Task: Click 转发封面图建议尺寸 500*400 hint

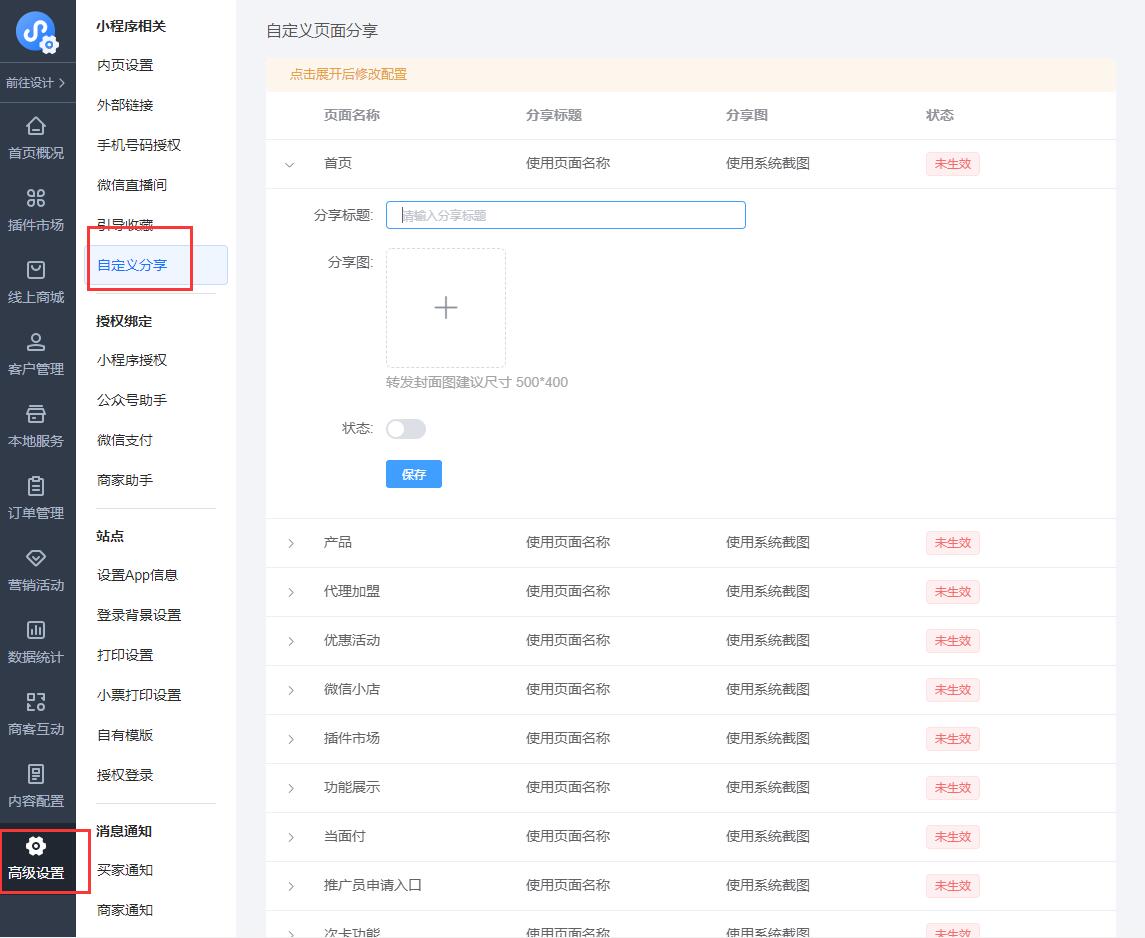Action: click(477, 382)
